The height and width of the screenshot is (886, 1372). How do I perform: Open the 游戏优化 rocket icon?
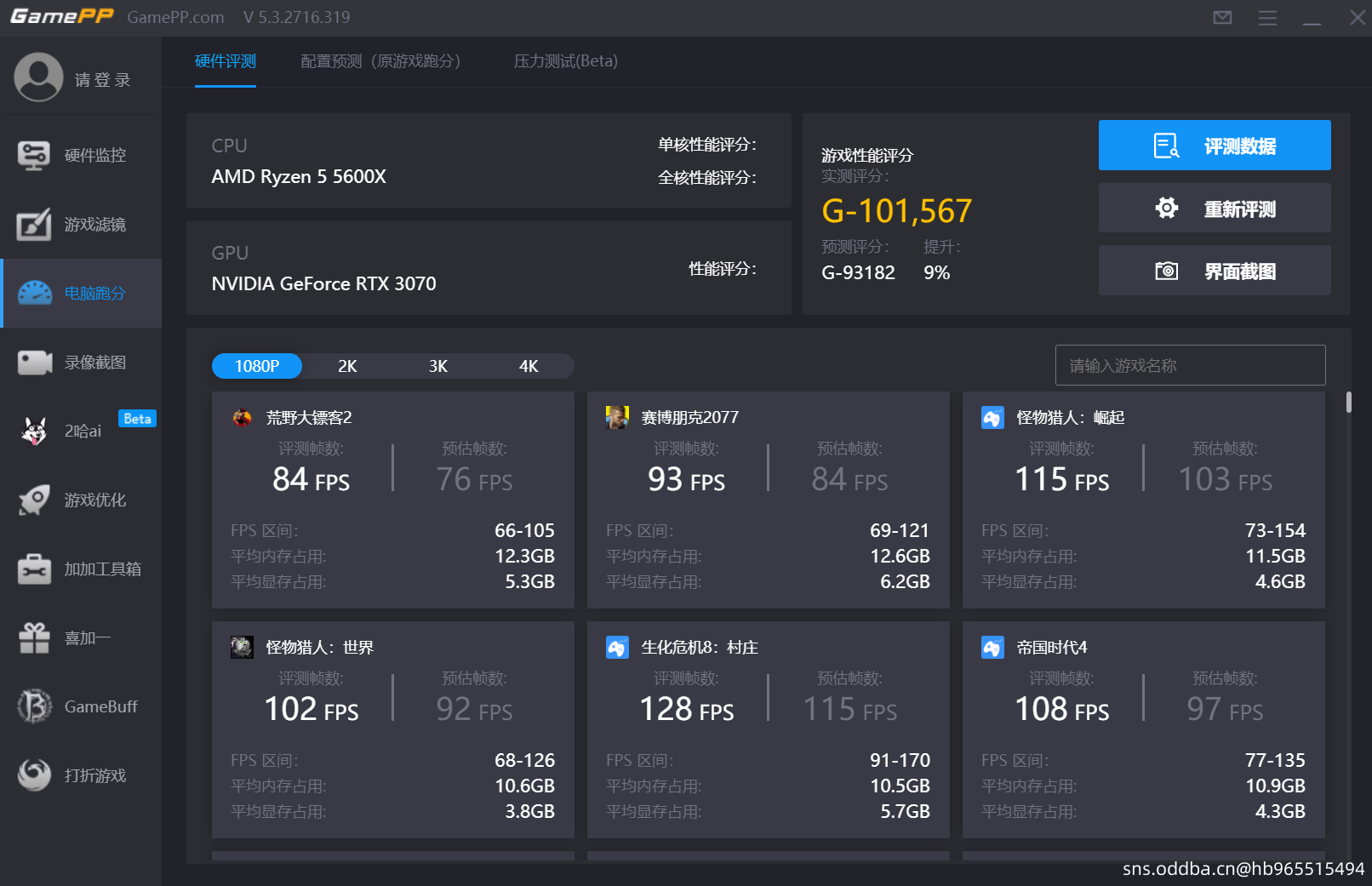(x=34, y=500)
